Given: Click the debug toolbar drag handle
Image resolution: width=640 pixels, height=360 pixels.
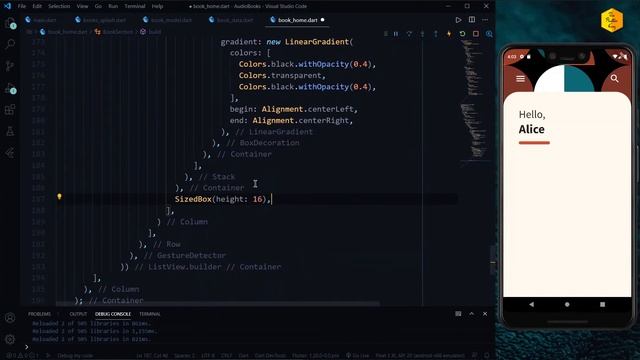Looking at the screenshot, I should (x=386, y=34).
